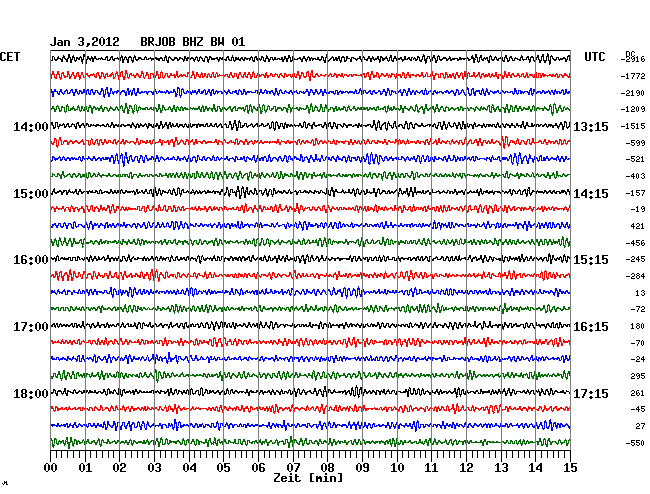Image resolution: width=650 pixels, height=494 pixels.
Task: Click the "CET" timezone label
Action: [x=10, y=57]
